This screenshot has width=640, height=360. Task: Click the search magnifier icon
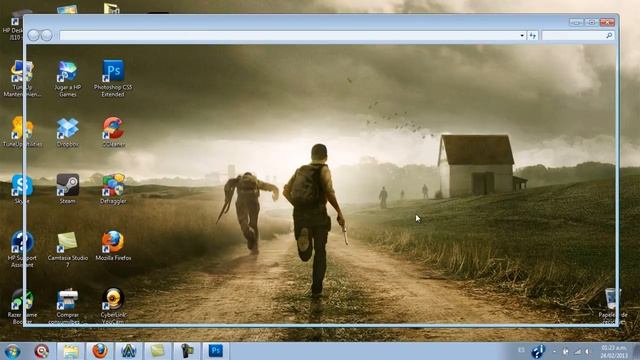609,36
